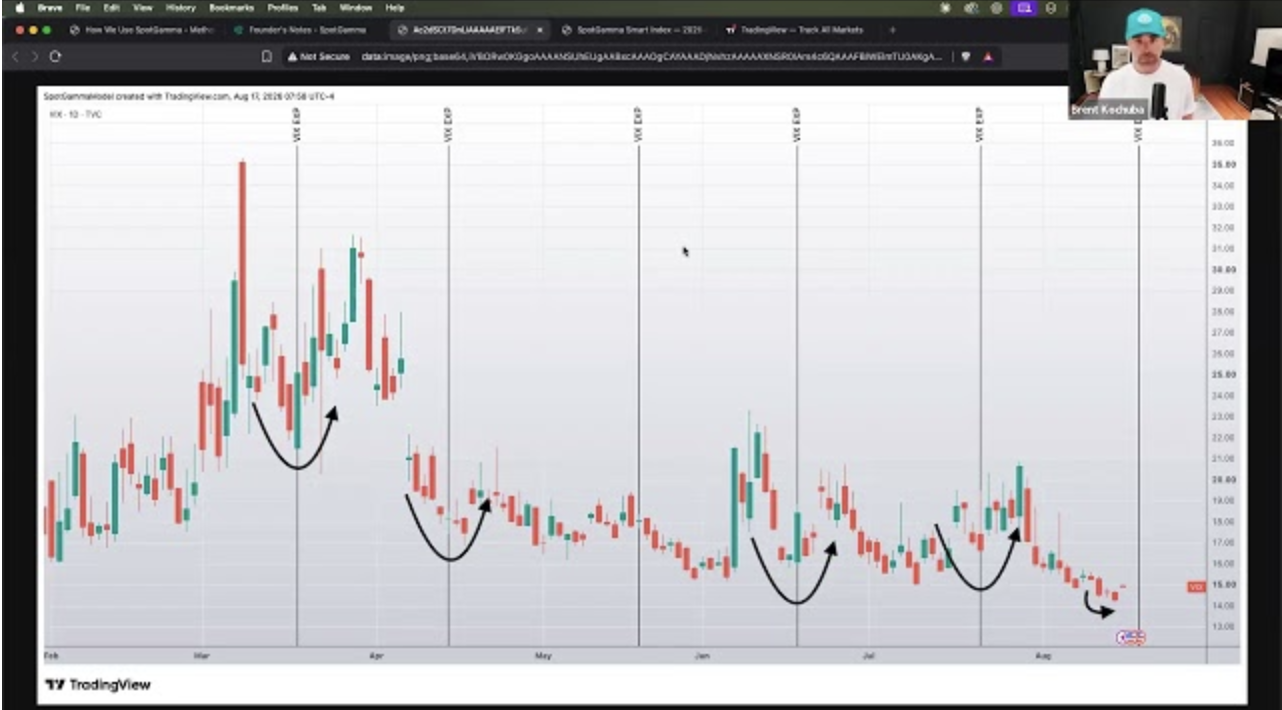Open the Apple menu

click(x=19, y=7)
